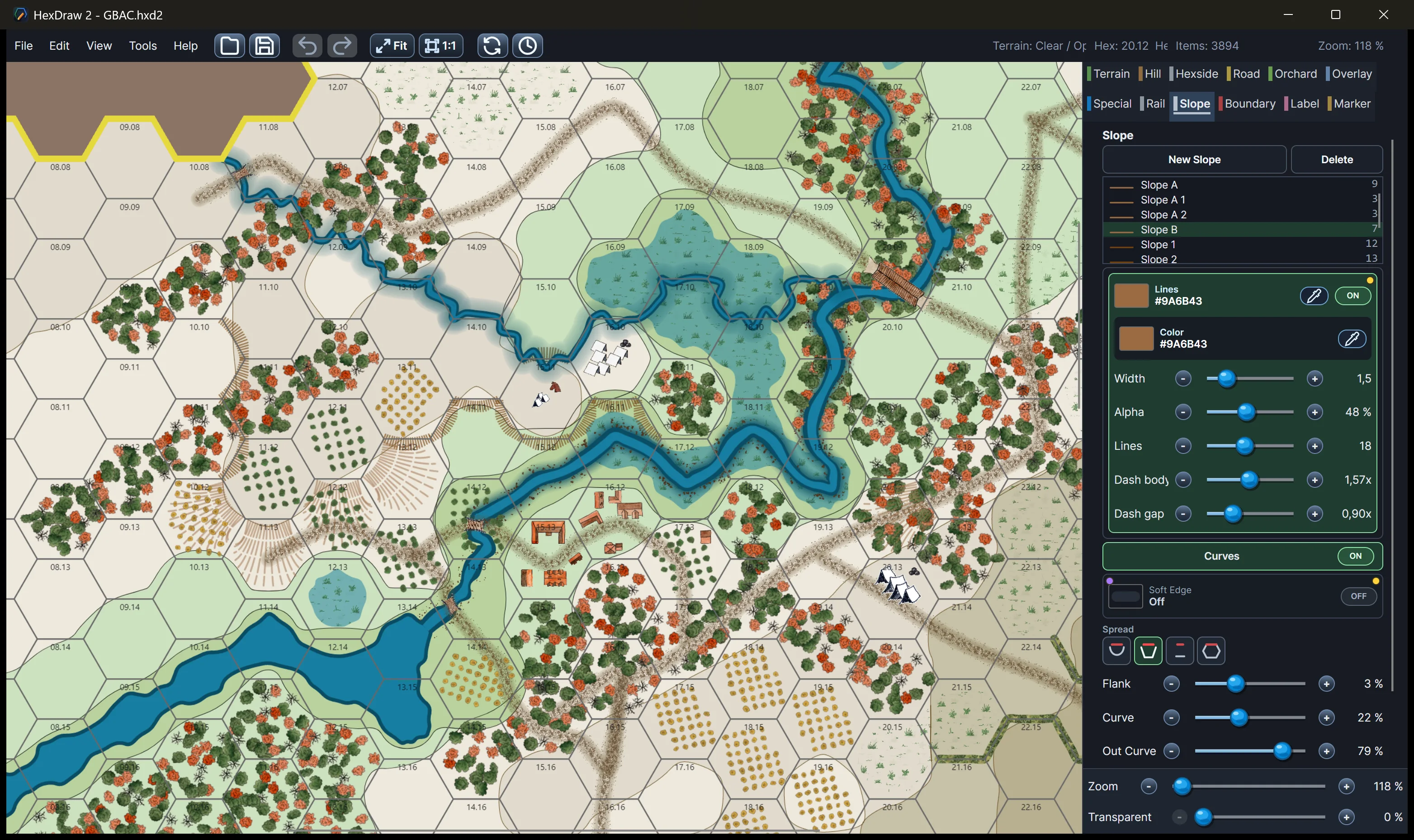Click the Zoom slider handle
The image size is (1414, 840).
1182,786
